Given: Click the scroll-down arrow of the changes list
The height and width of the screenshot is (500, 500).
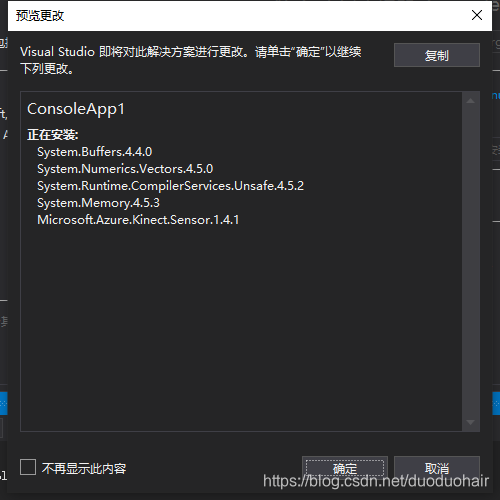Looking at the screenshot, I should (470, 422).
